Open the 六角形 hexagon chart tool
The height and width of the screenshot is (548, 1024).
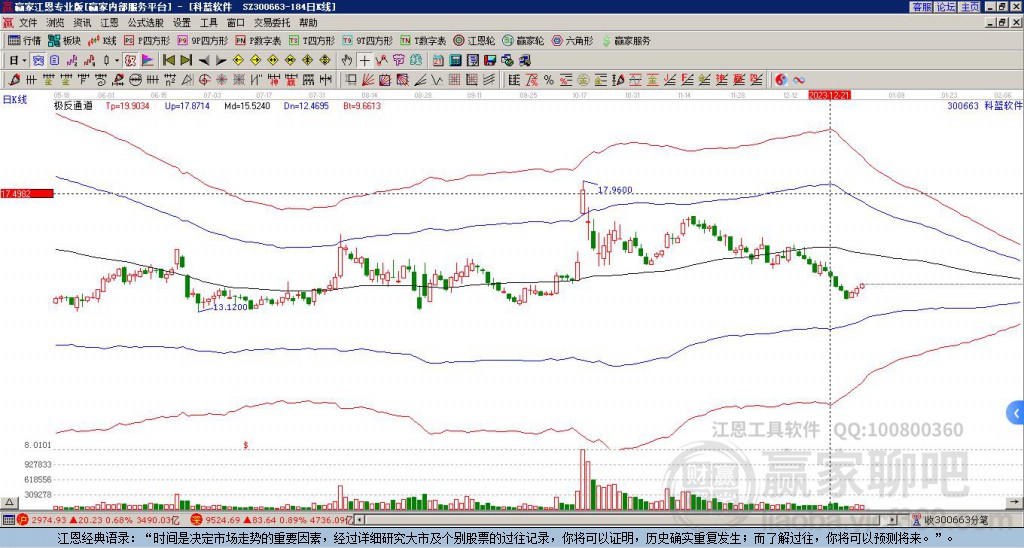(x=573, y=40)
